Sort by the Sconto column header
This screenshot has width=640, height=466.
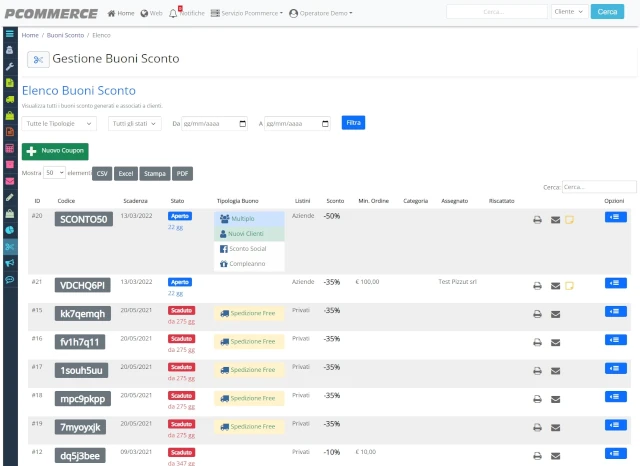pos(335,201)
